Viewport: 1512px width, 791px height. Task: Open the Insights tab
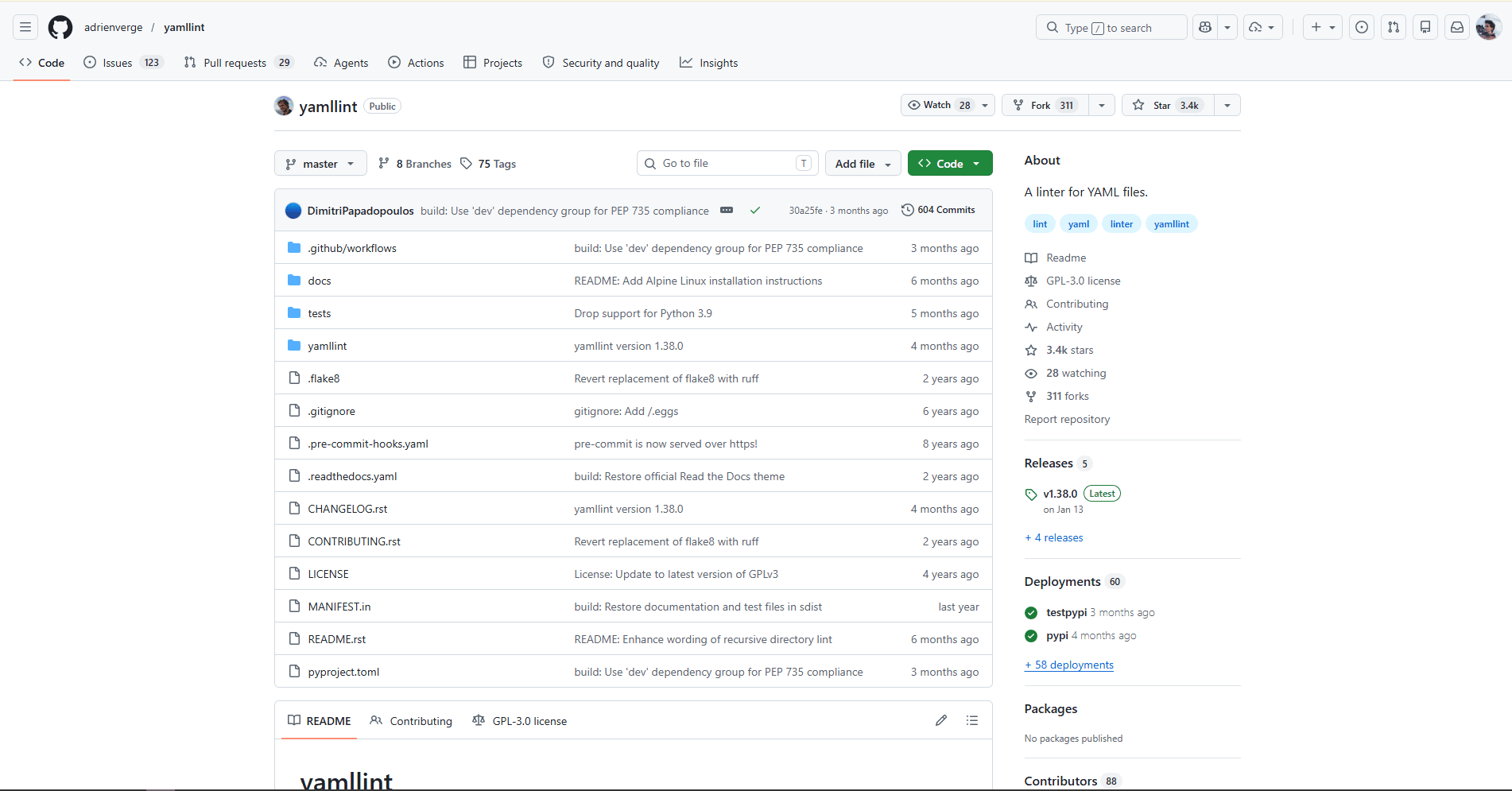[709, 63]
